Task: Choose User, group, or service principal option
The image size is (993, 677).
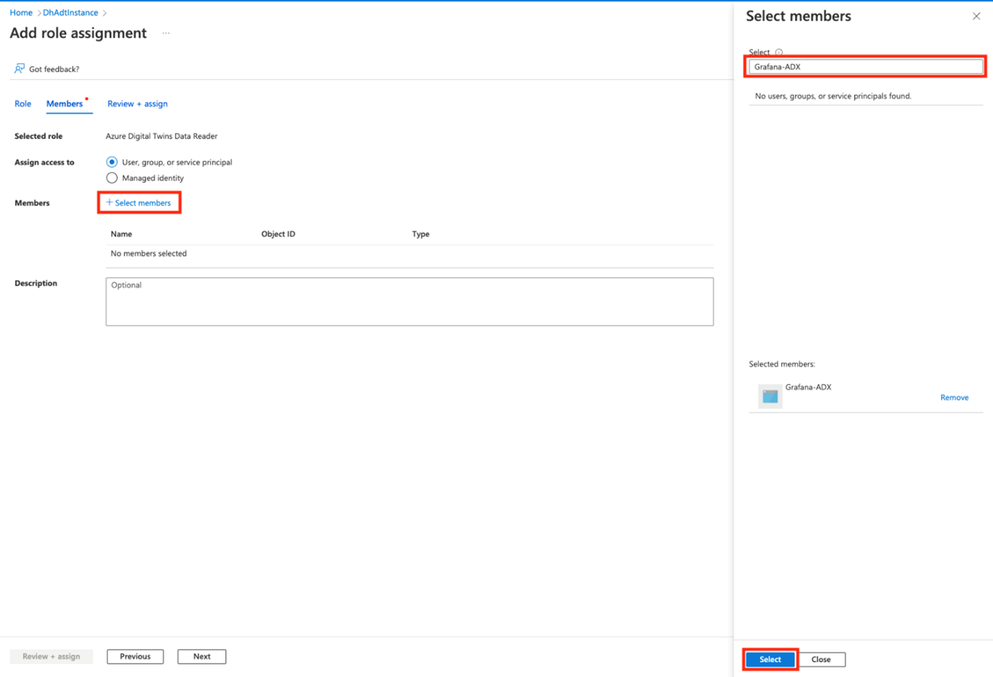Action: [x=112, y=162]
